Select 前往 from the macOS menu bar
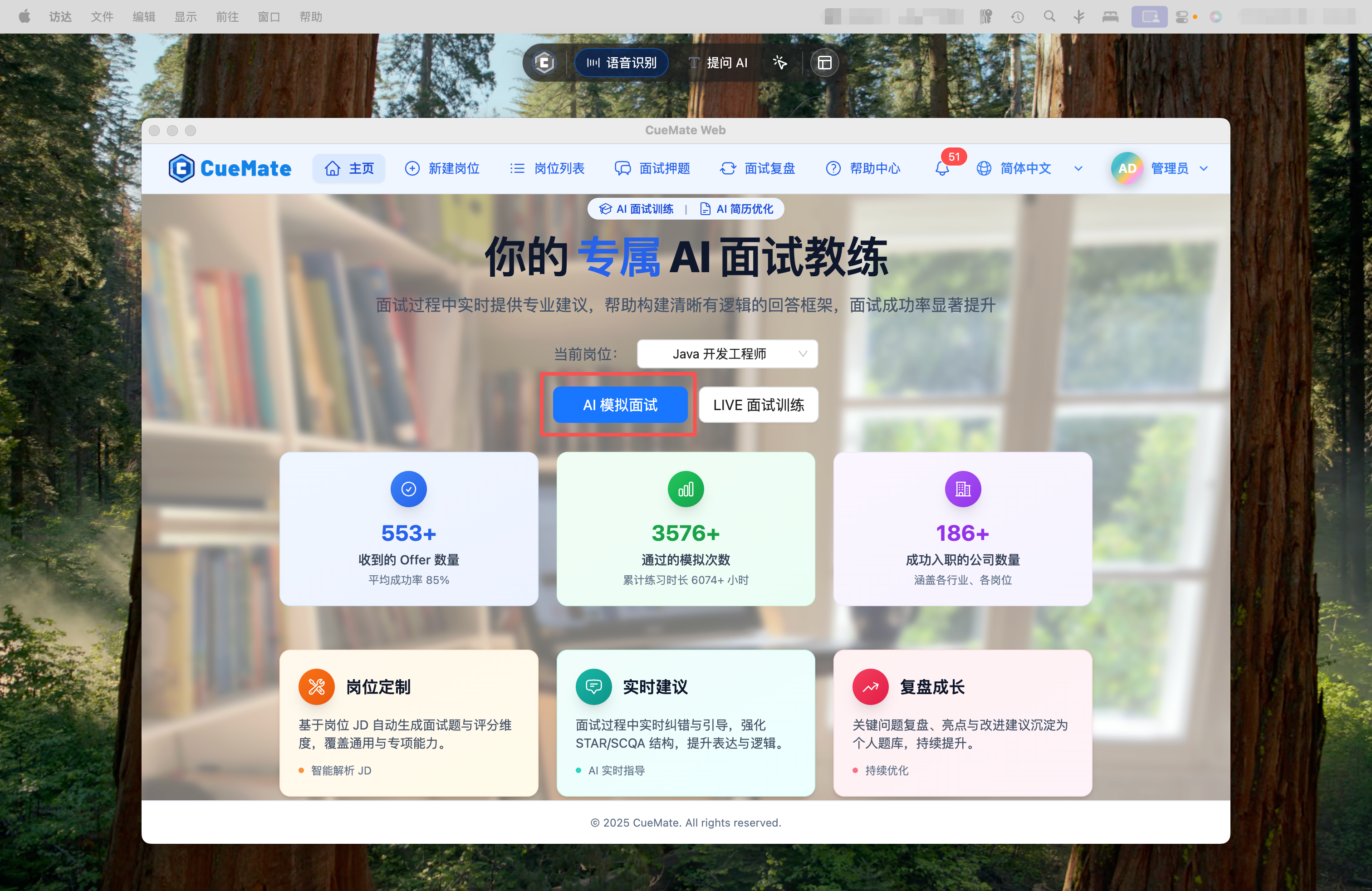This screenshot has height=891, width=1372. tap(226, 17)
